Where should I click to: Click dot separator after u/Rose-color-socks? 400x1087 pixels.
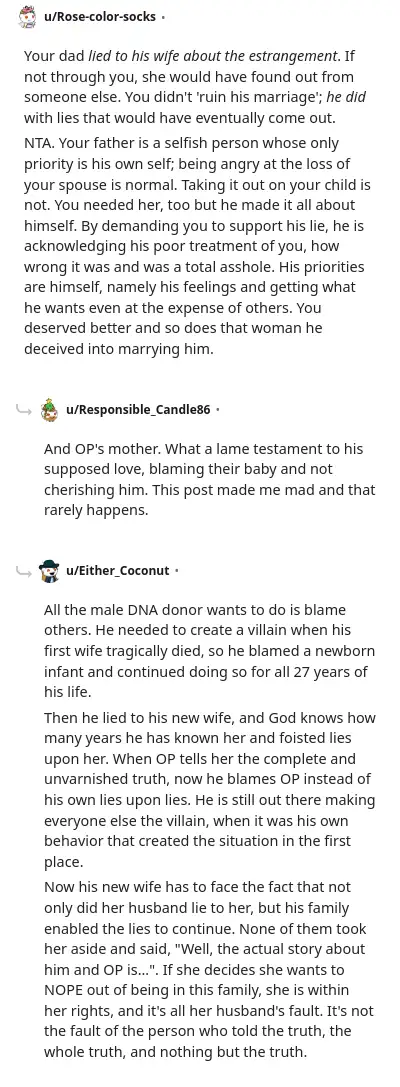pyautogui.click(x=163, y=17)
